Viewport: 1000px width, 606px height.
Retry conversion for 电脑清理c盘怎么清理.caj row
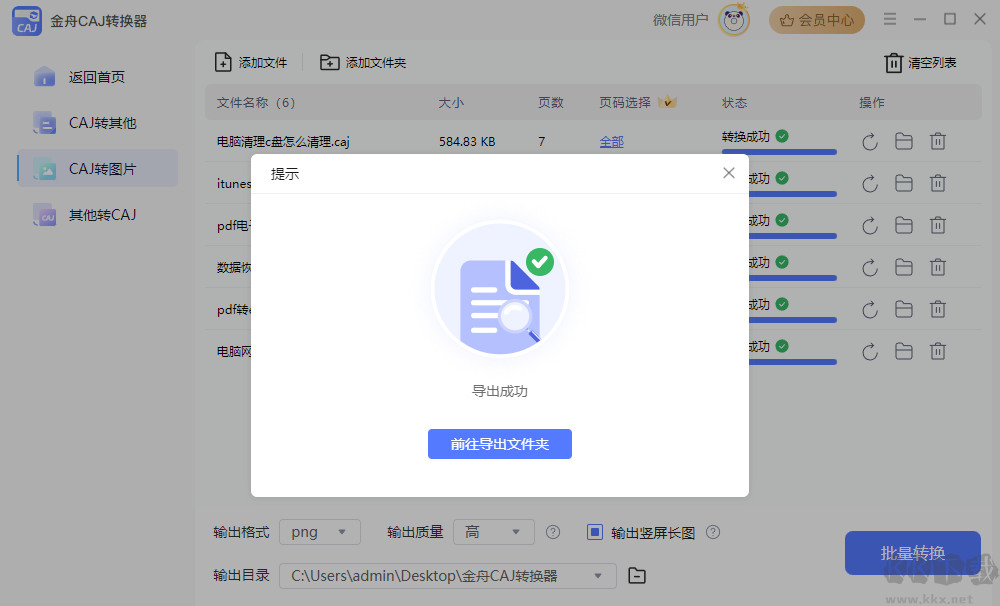click(869, 141)
